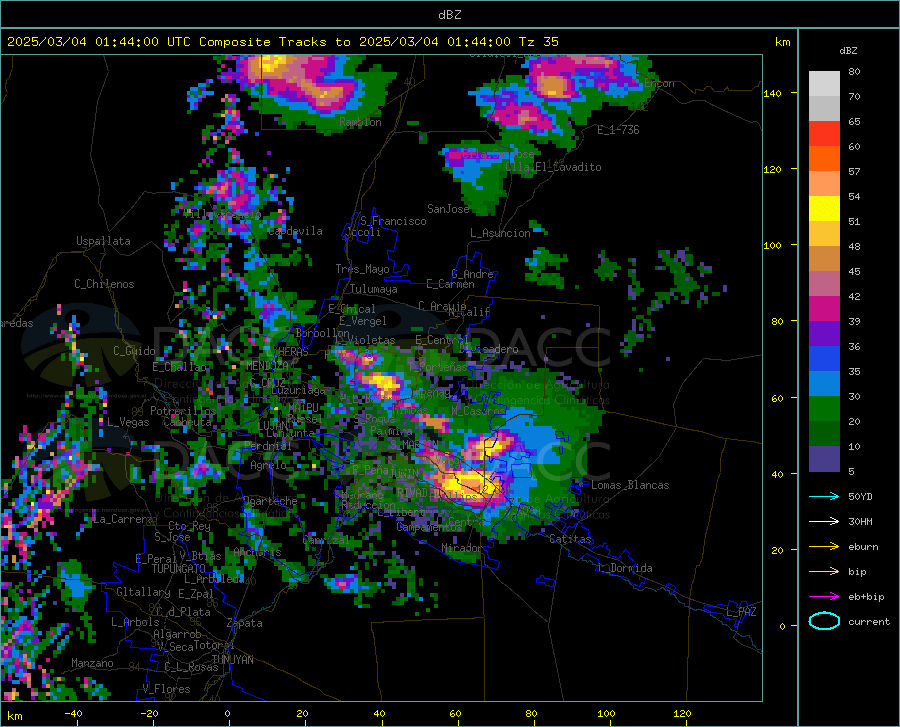Click the C_Chilenos map label
This screenshot has width=900, height=727.
104,284
